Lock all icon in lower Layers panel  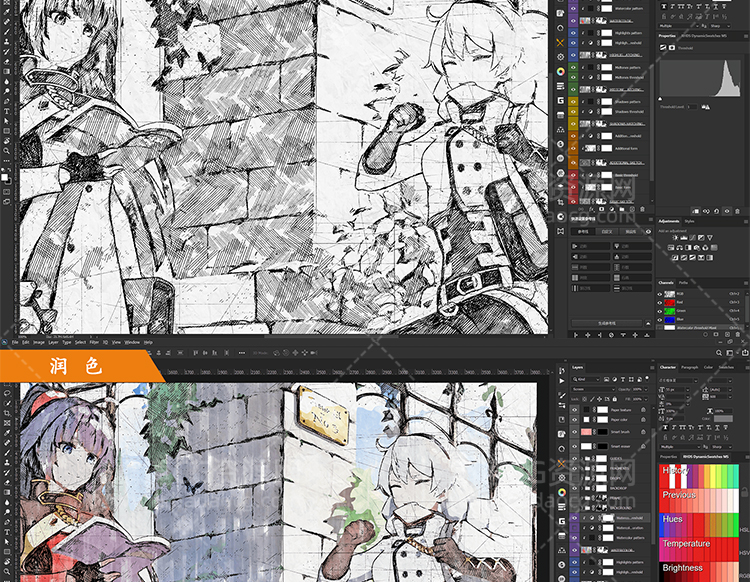click(615, 399)
